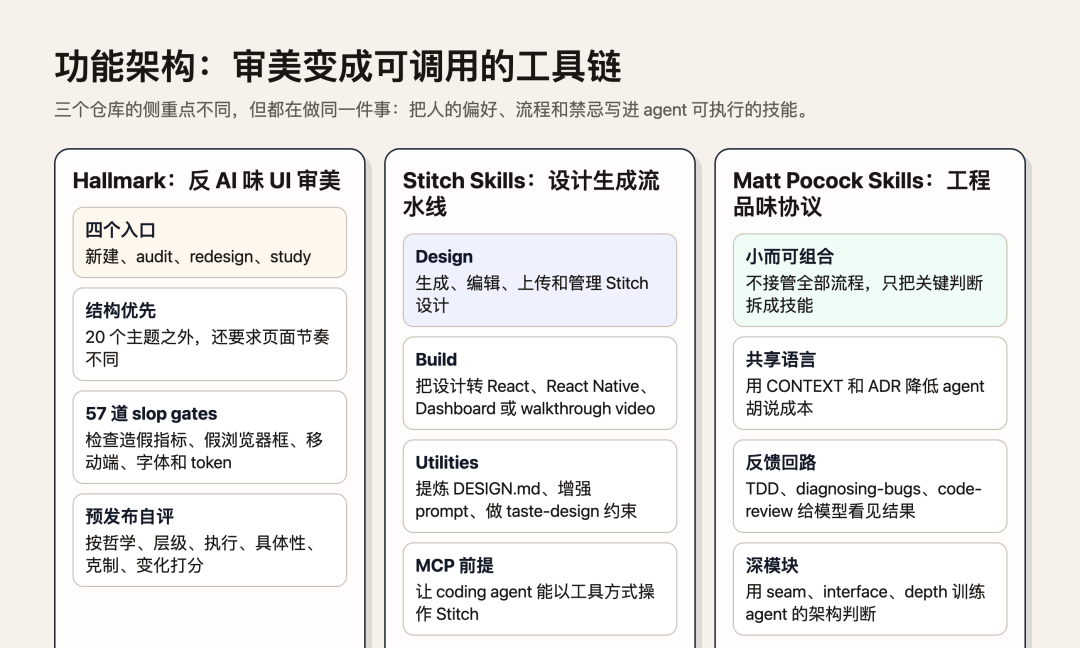Screen dimensions: 1080x648
Task: Select the heading Matt Pocock Skills：工程品味协议
Action: pos(862,194)
